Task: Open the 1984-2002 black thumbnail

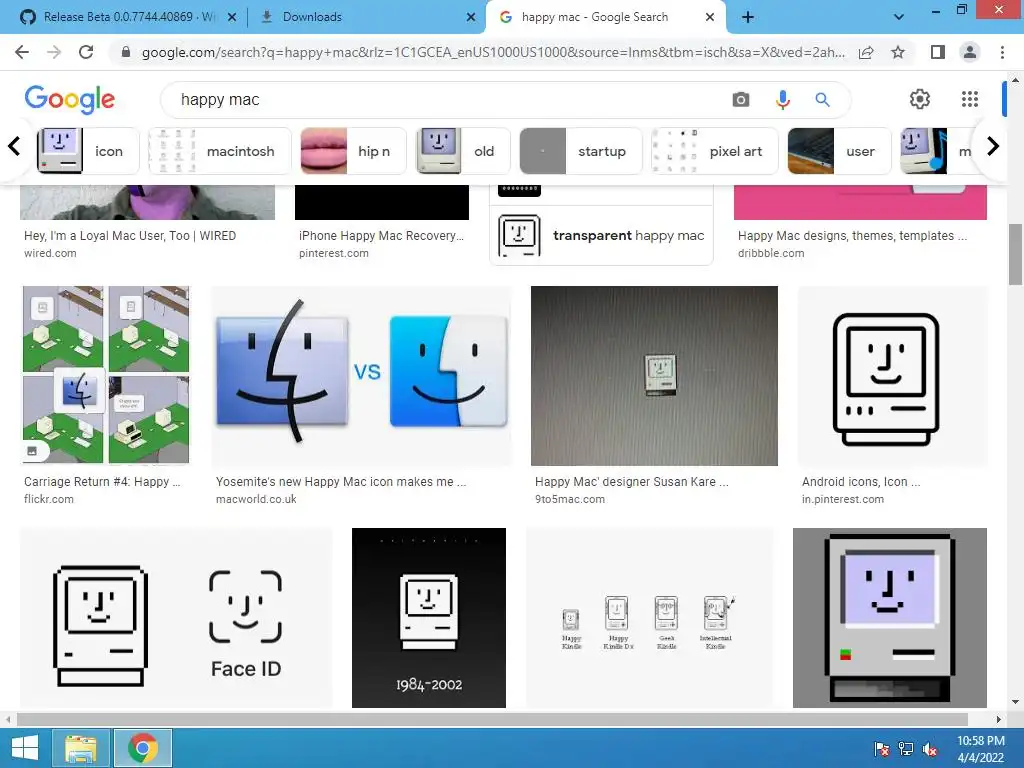Action: click(428, 618)
